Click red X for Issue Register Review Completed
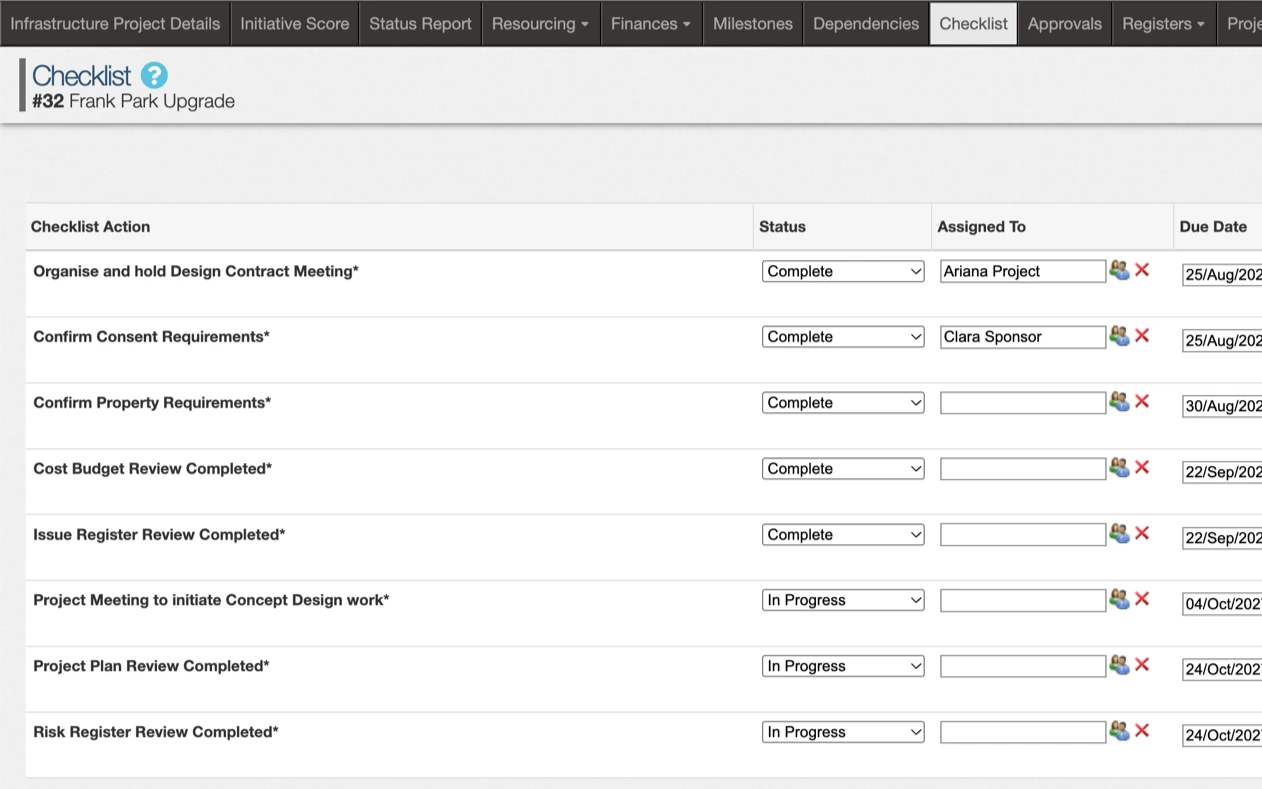 click(x=1142, y=534)
